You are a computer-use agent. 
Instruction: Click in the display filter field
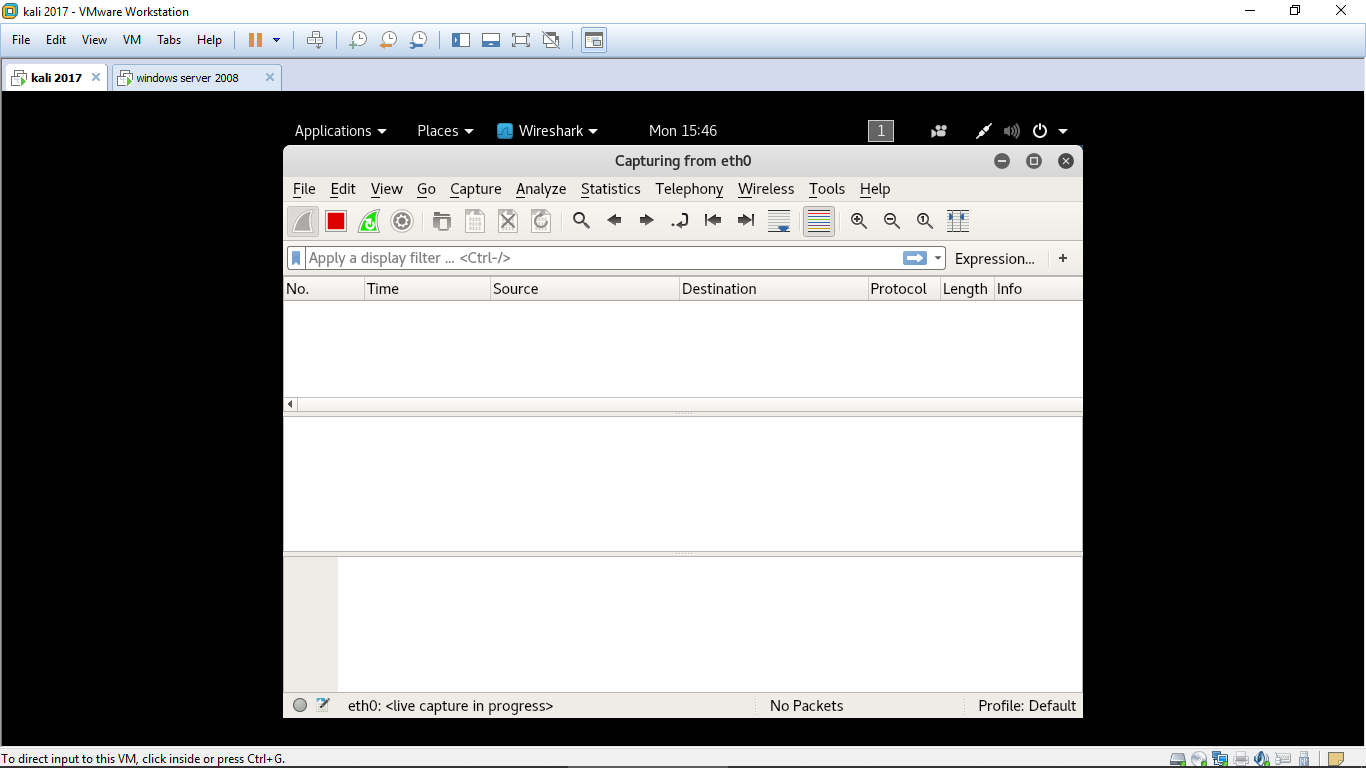click(600, 258)
